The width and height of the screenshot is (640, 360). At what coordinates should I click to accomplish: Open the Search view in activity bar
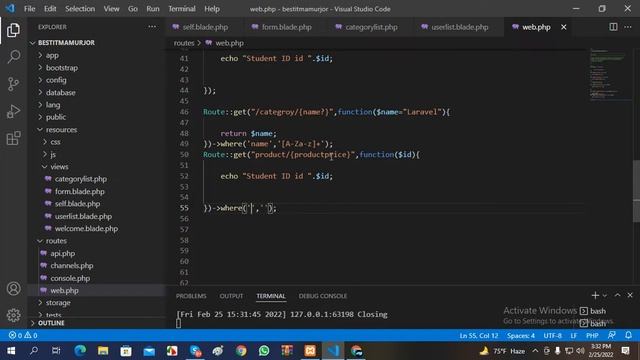point(13,57)
